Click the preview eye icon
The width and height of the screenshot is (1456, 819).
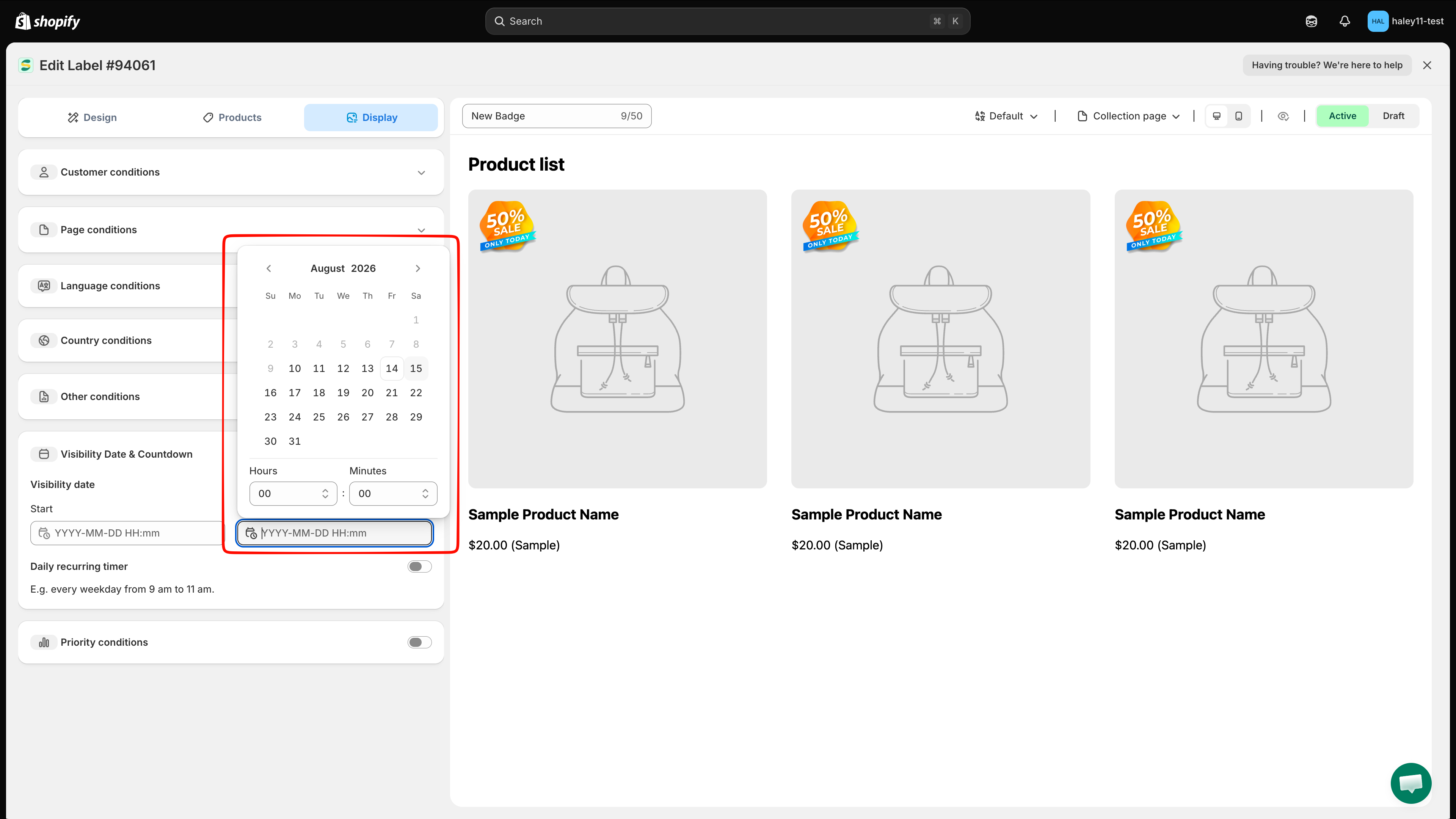coord(1283,116)
